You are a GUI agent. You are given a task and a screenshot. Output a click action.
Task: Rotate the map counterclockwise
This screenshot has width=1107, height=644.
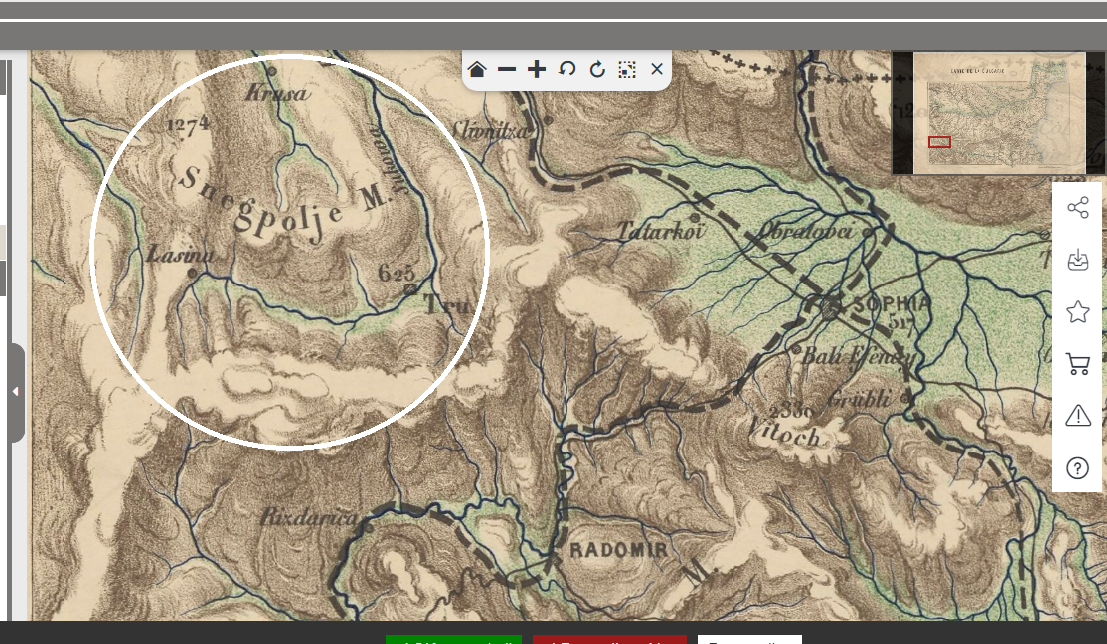click(567, 69)
